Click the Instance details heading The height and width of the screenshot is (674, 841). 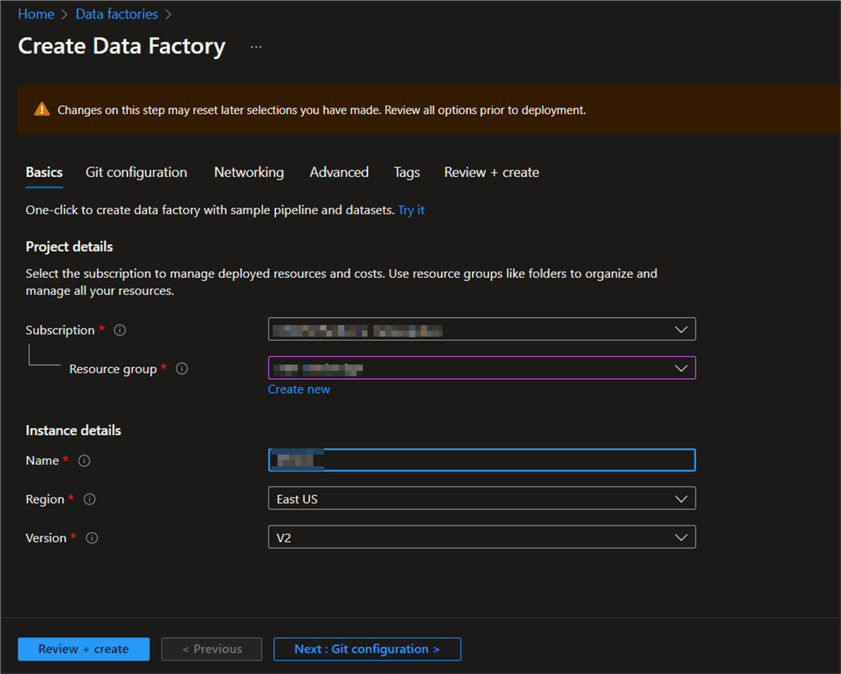[73, 431]
